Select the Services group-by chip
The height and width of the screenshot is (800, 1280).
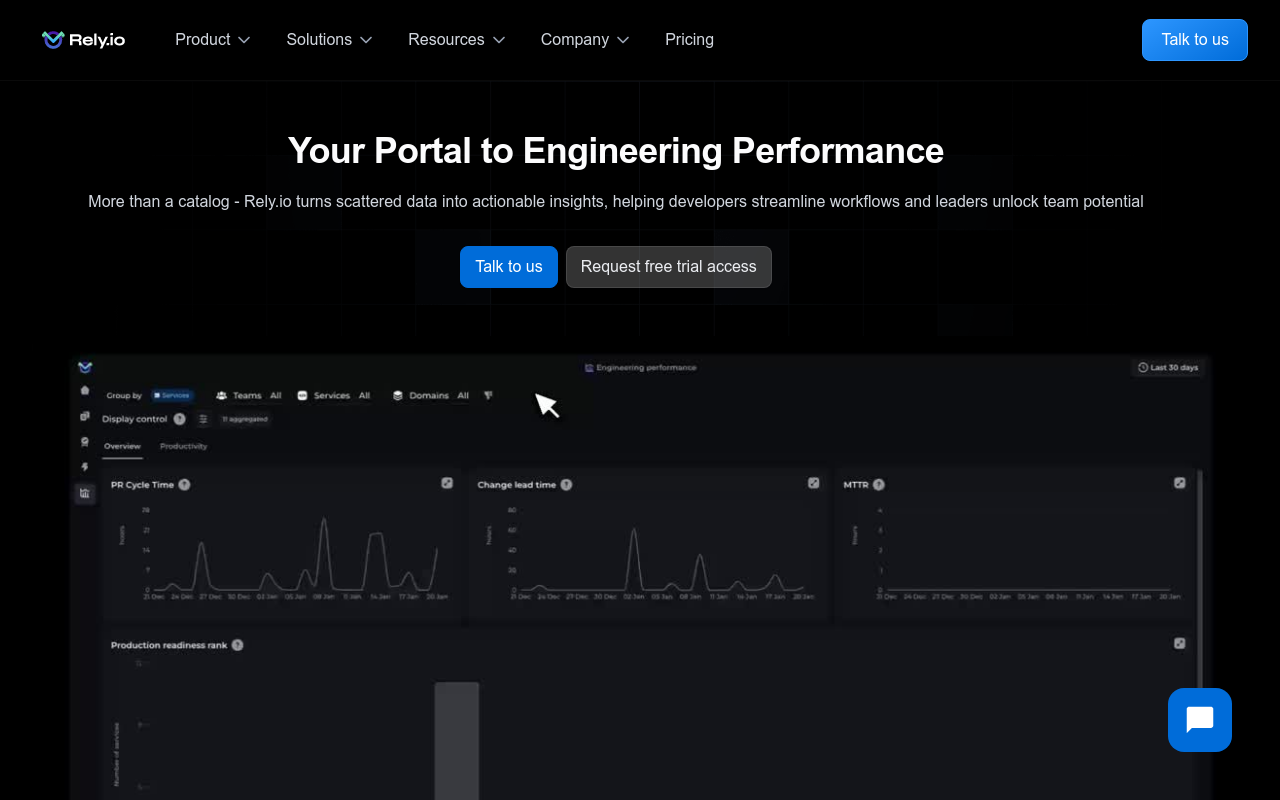172,396
